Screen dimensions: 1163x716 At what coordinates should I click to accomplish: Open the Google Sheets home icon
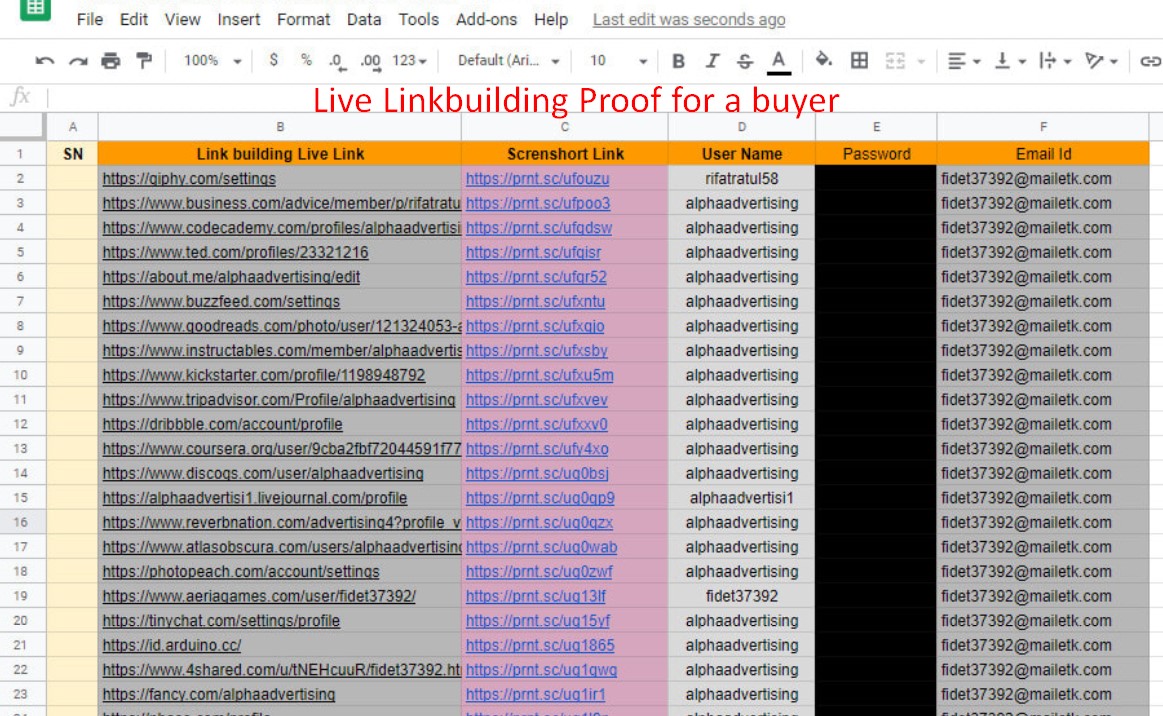tap(35, 9)
